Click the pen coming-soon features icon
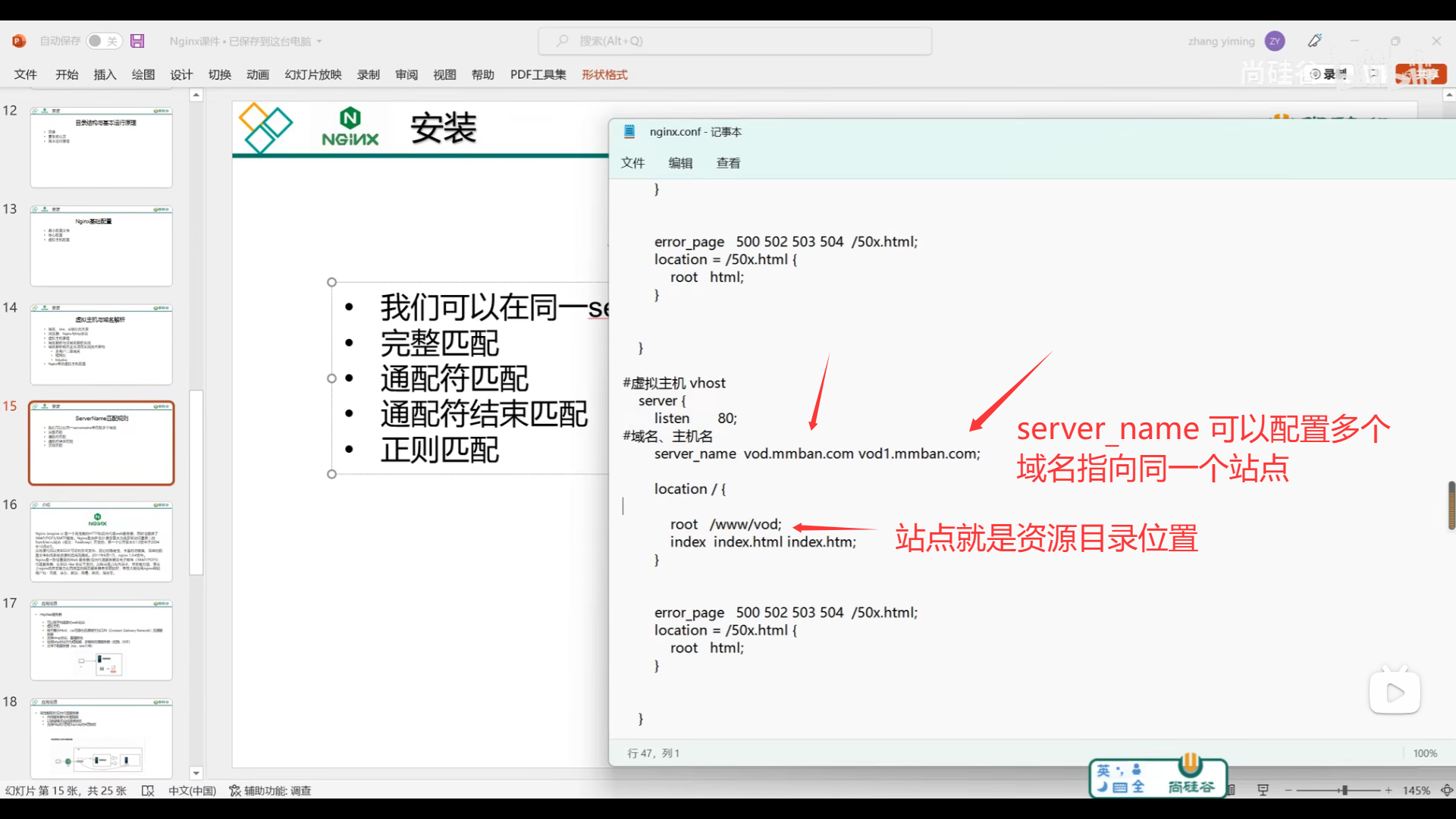 1315,41
